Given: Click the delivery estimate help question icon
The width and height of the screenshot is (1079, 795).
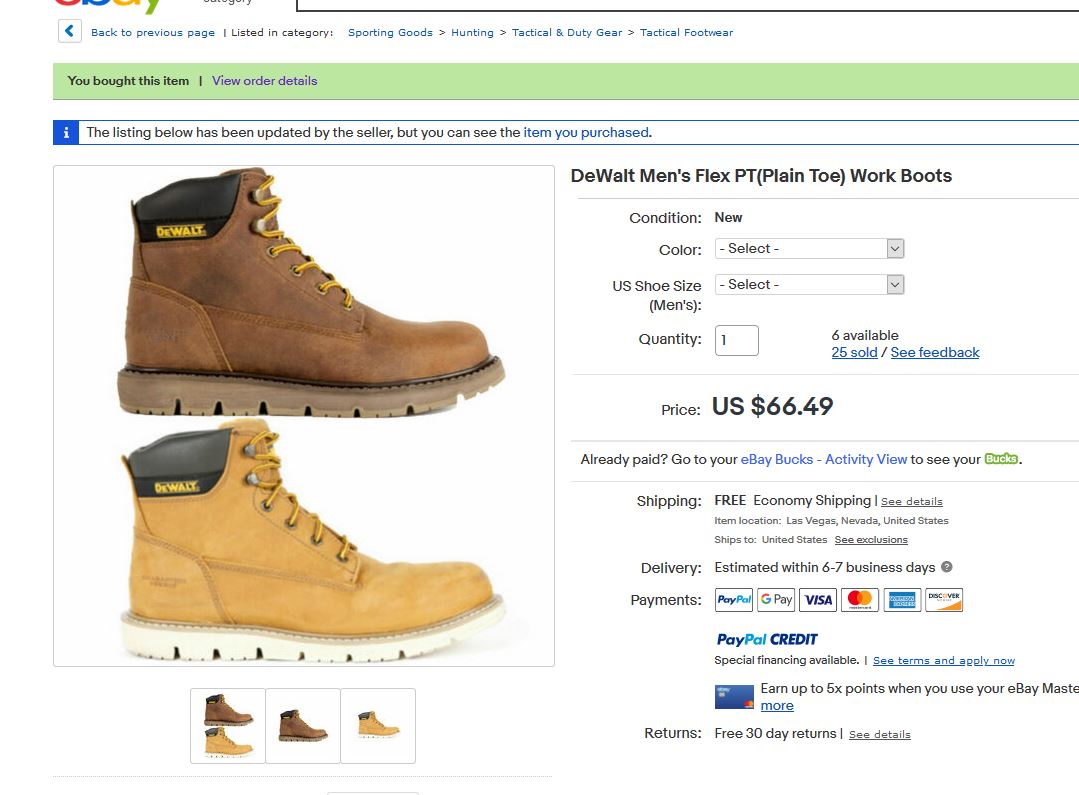Looking at the screenshot, I should click(947, 567).
